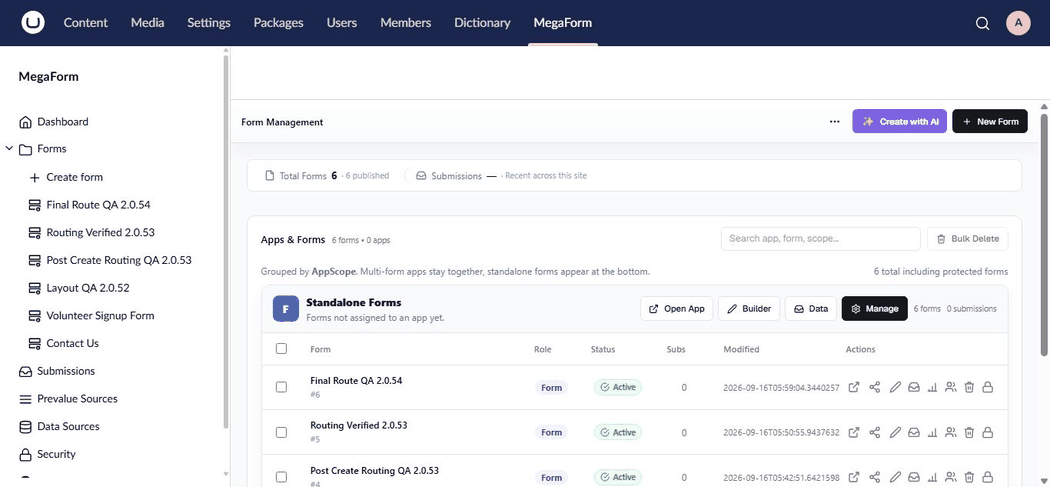The height and width of the screenshot is (487, 1050).
Task: Click trash icon for Post Create Routing QA row
Action: pyautogui.click(x=969, y=477)
